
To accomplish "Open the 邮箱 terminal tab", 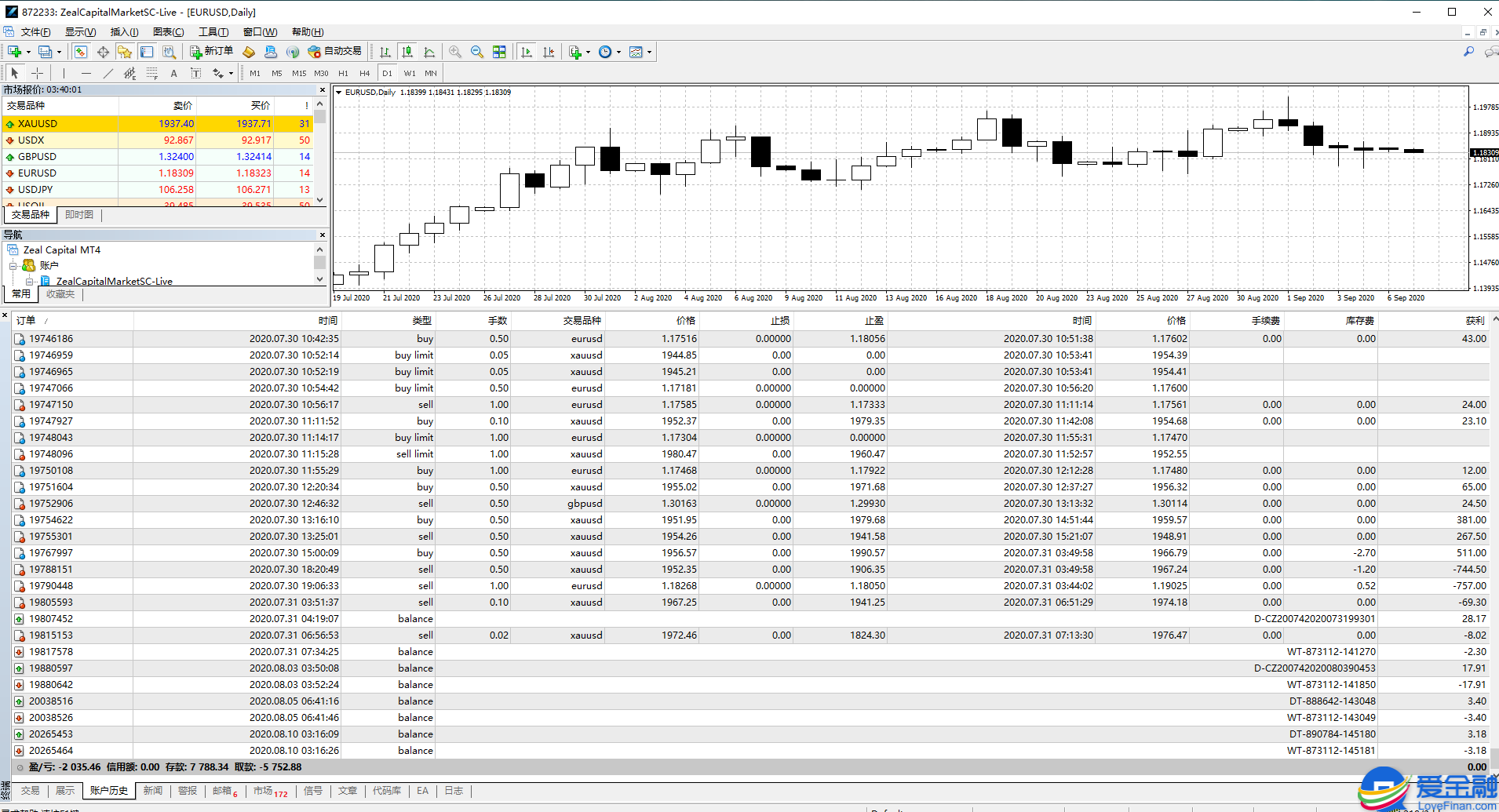I will pos(225,791).
